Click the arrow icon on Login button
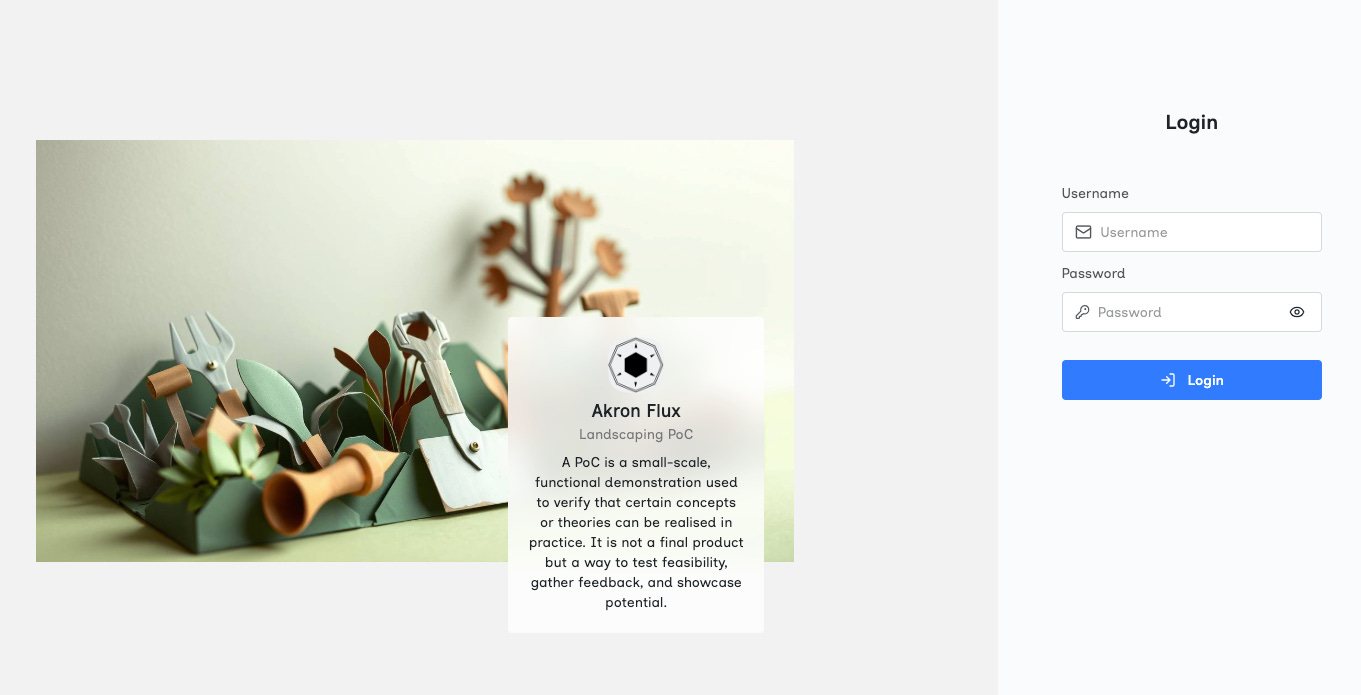 [x=1168, y=380]
